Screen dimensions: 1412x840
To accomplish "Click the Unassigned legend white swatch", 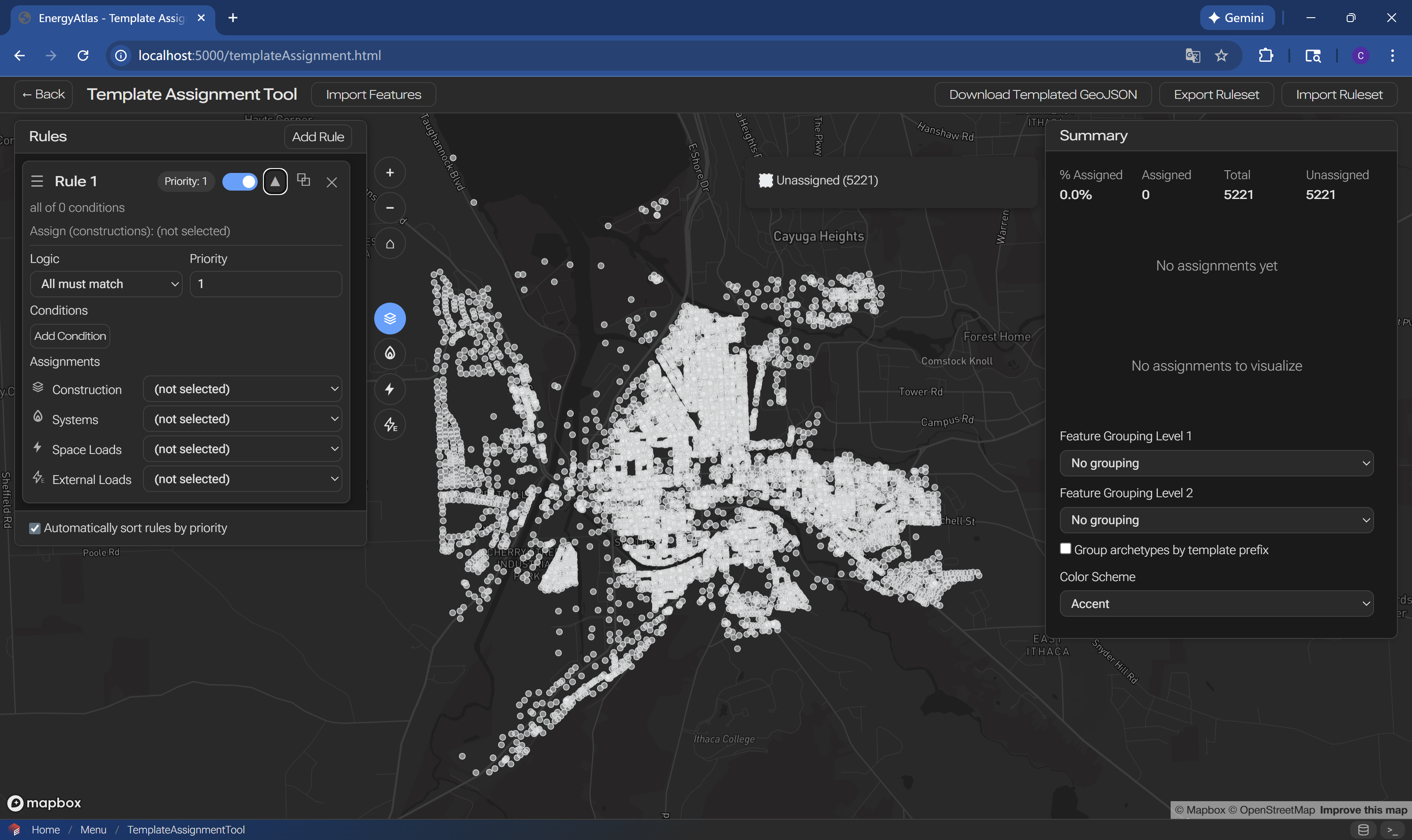I will [766, 180].
